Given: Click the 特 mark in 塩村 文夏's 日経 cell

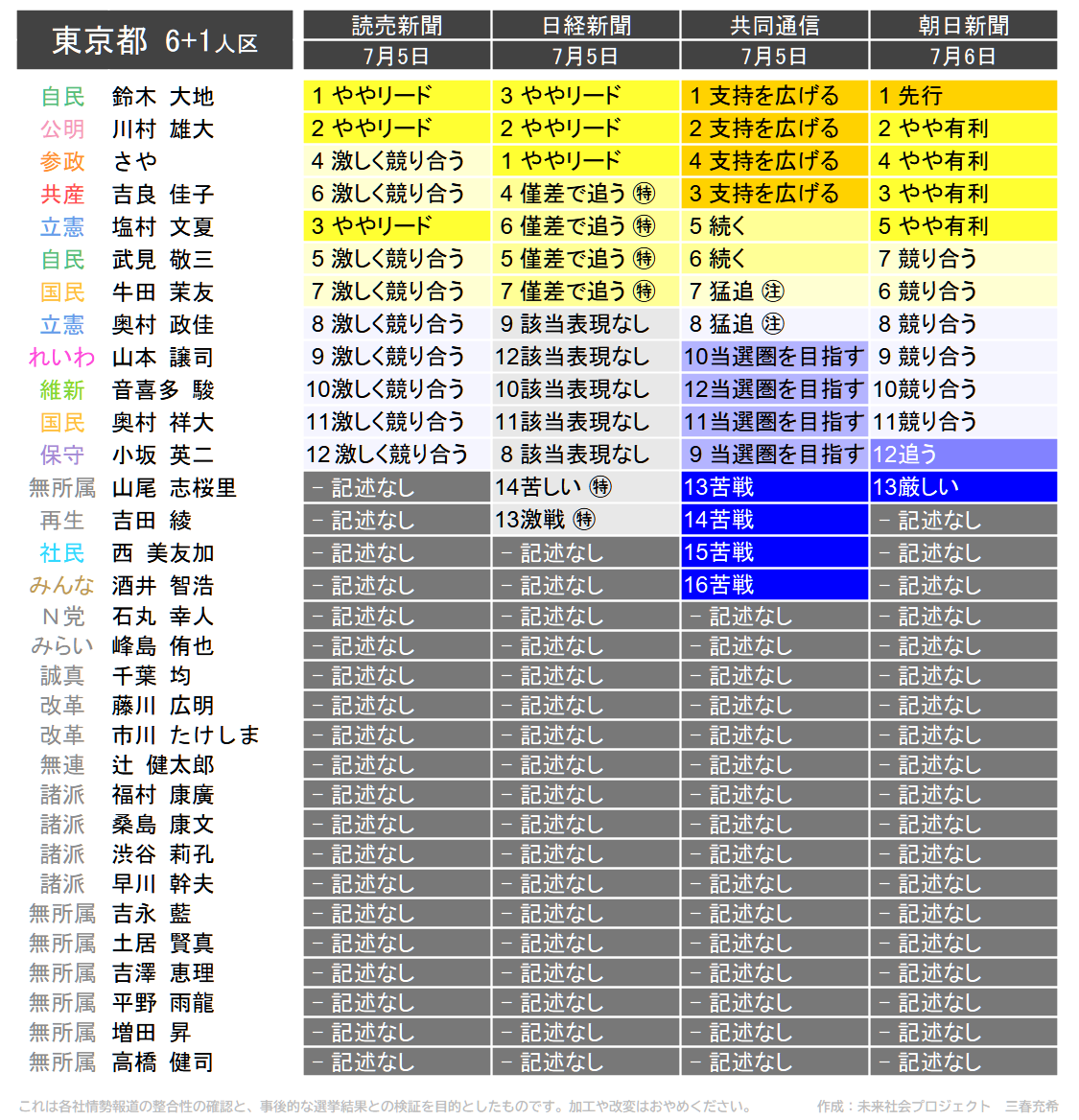Looking at the screenshot, I should pos(644,226).
